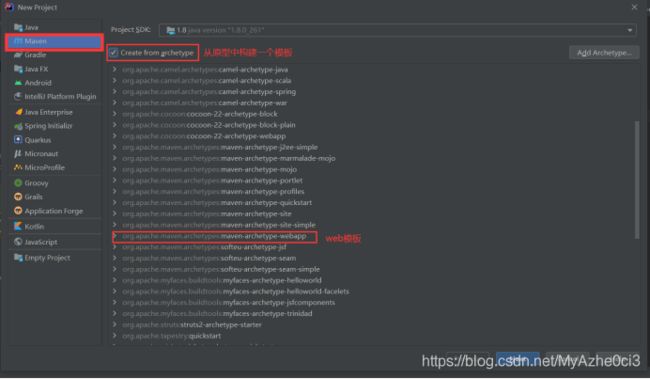Toggle Create from archetype checkbox
The height and width of the screenshot is (379, 650).
113,53
